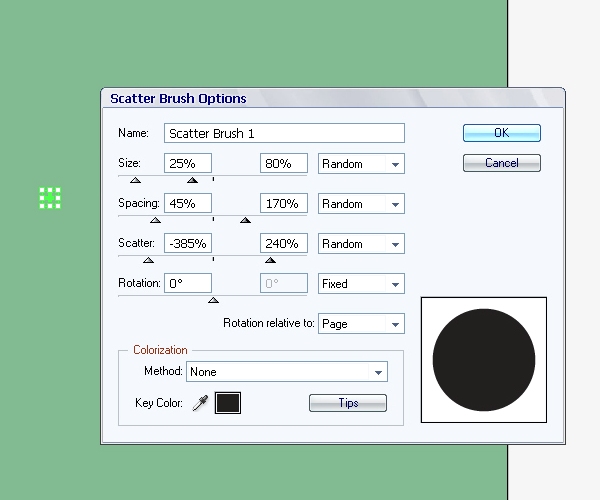This screenshot has width=600, height=500.
Task: Click the Scatter maximum field showing 240%
Action: 284,243
